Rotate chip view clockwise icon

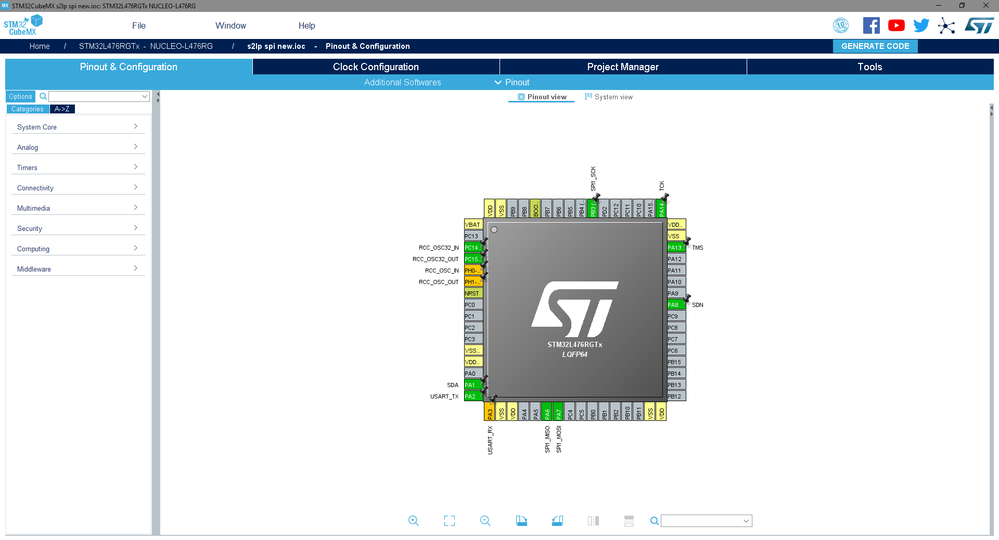coord(521,521)
